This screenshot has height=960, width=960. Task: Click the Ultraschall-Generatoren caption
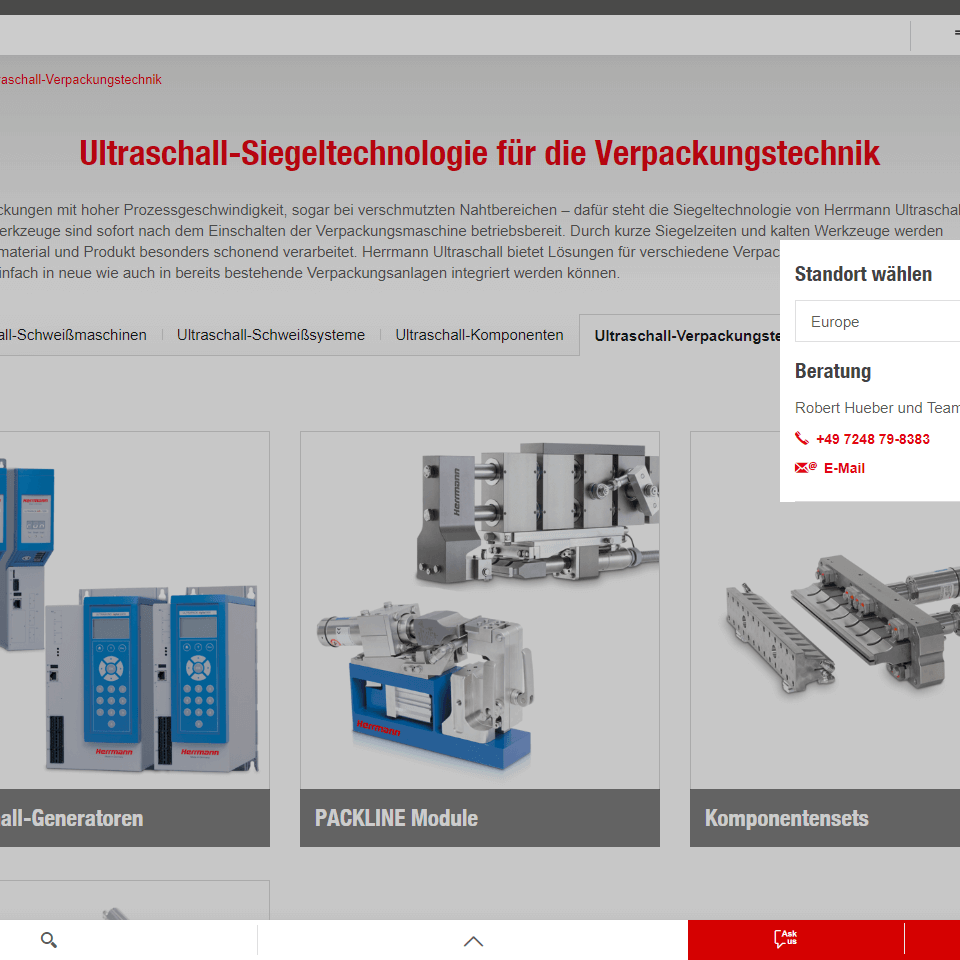[x=135, y=818]
